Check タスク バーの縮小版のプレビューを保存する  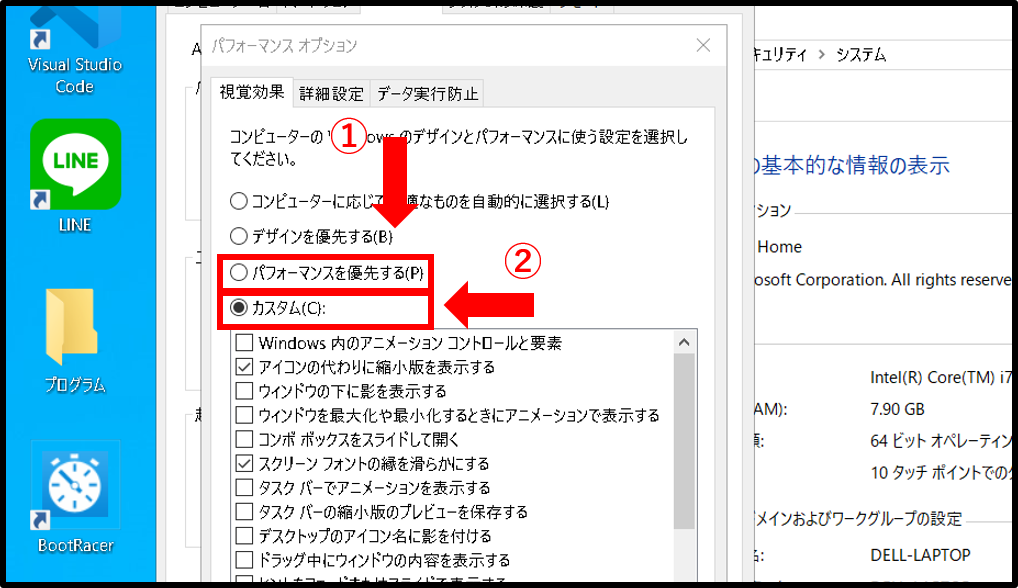244,511
